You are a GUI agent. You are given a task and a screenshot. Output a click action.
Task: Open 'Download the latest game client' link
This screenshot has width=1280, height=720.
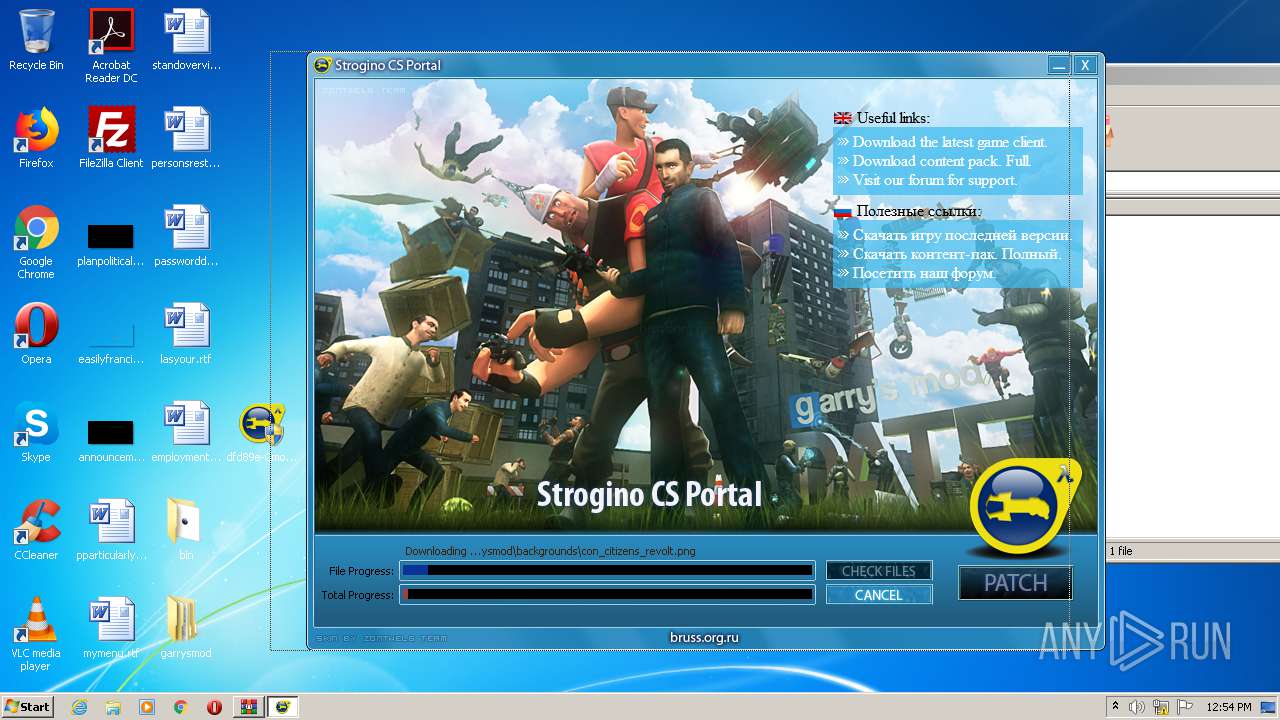click(x=950, y=142)
